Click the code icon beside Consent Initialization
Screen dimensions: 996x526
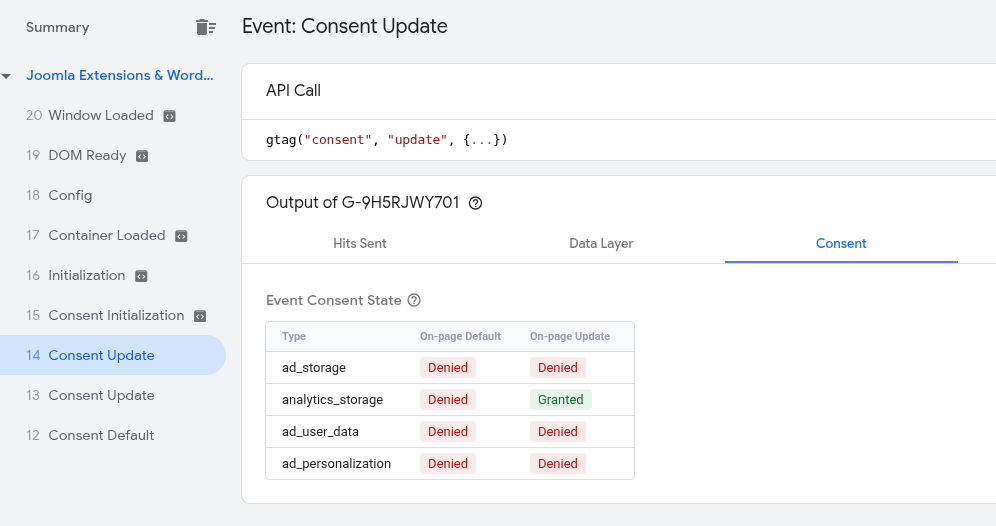[x=200, y=316]
